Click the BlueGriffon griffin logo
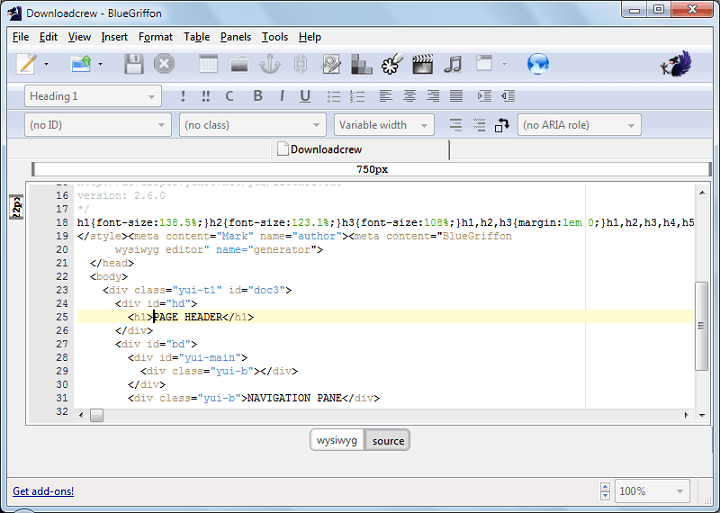720x513 pixels. pyautogui.click(x=676, y=64)
